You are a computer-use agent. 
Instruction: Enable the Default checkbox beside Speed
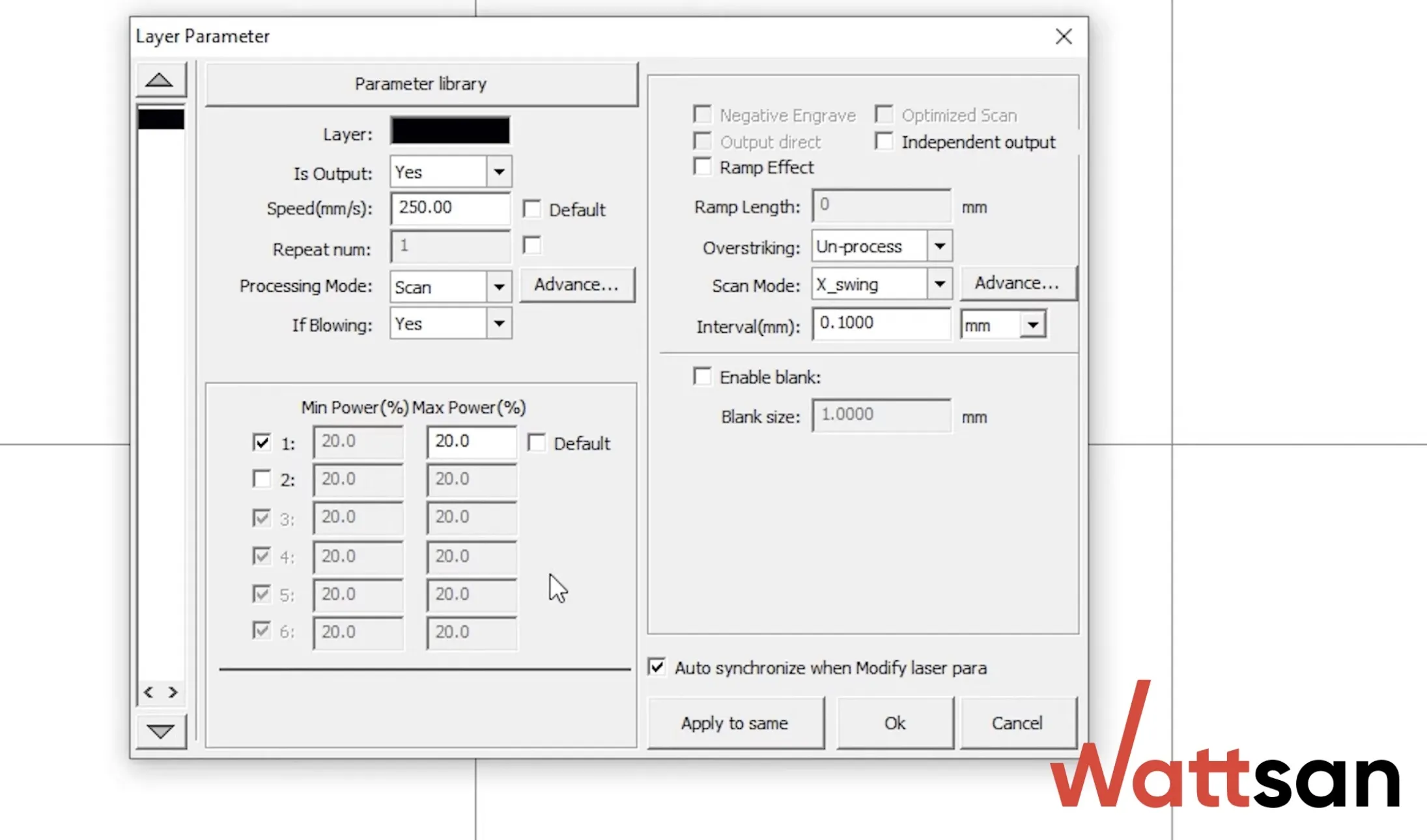(532, 209)
